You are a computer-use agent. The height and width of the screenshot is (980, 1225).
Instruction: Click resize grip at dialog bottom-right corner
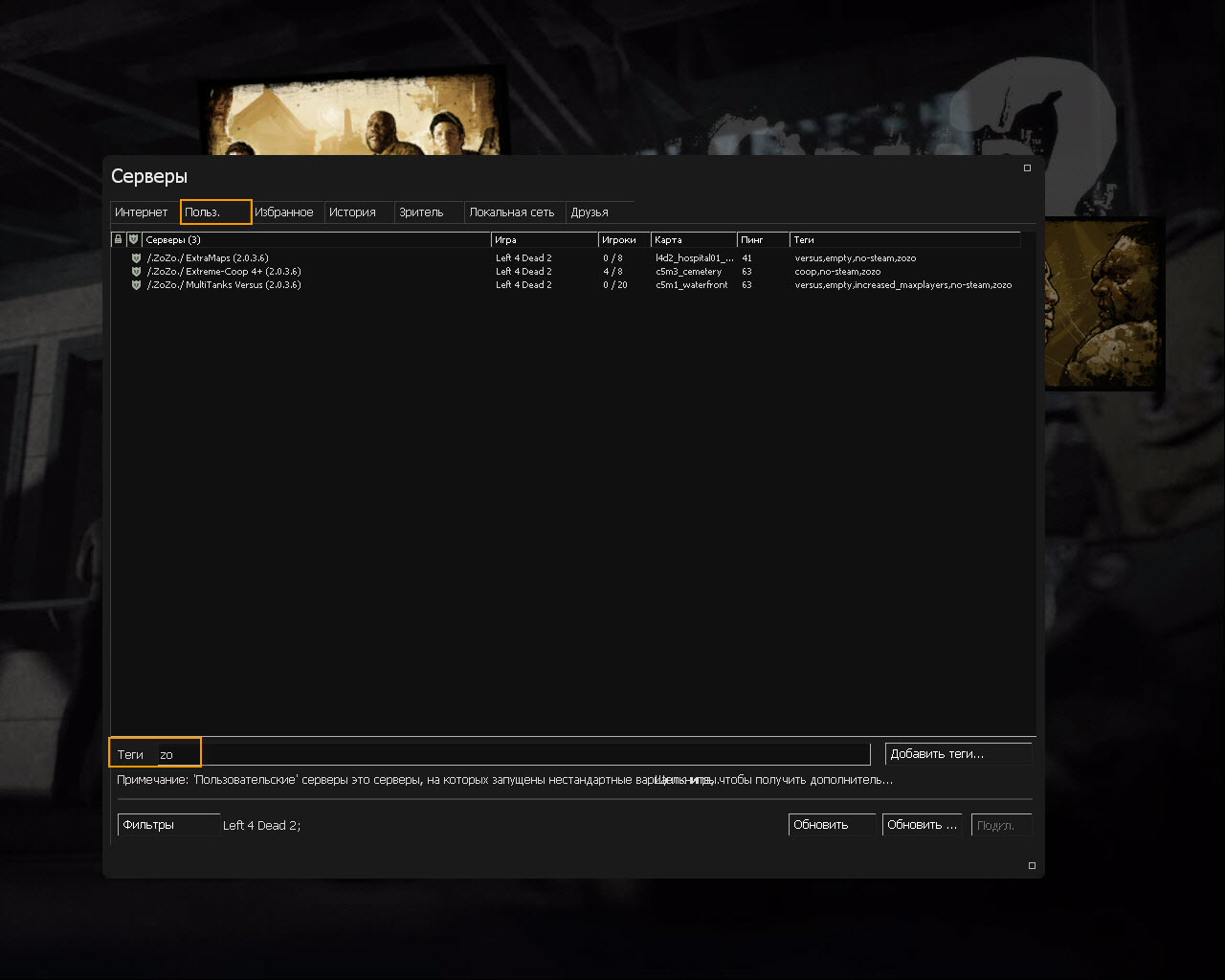point(1032,865)
